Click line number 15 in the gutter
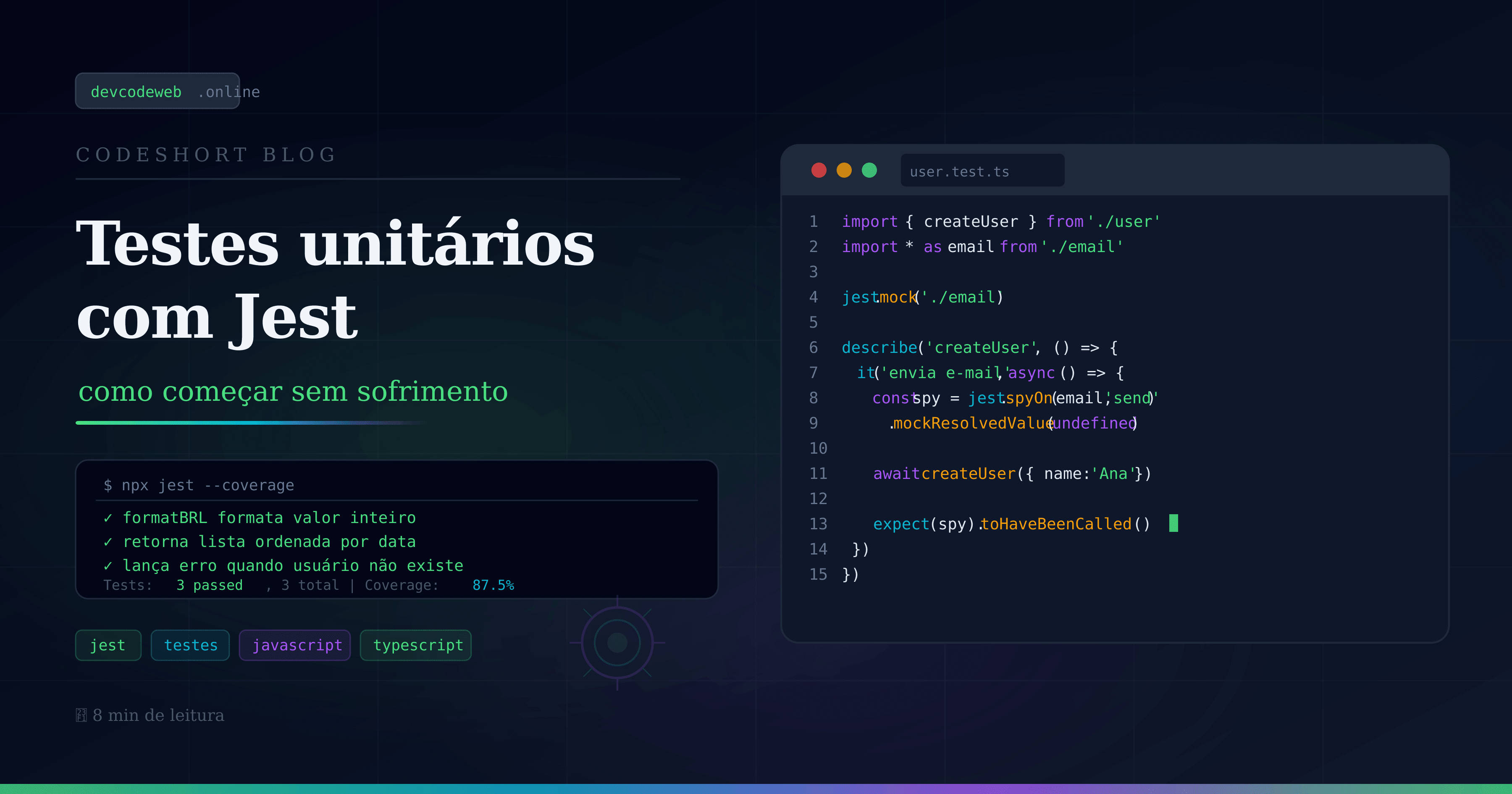 pos(818,574)
